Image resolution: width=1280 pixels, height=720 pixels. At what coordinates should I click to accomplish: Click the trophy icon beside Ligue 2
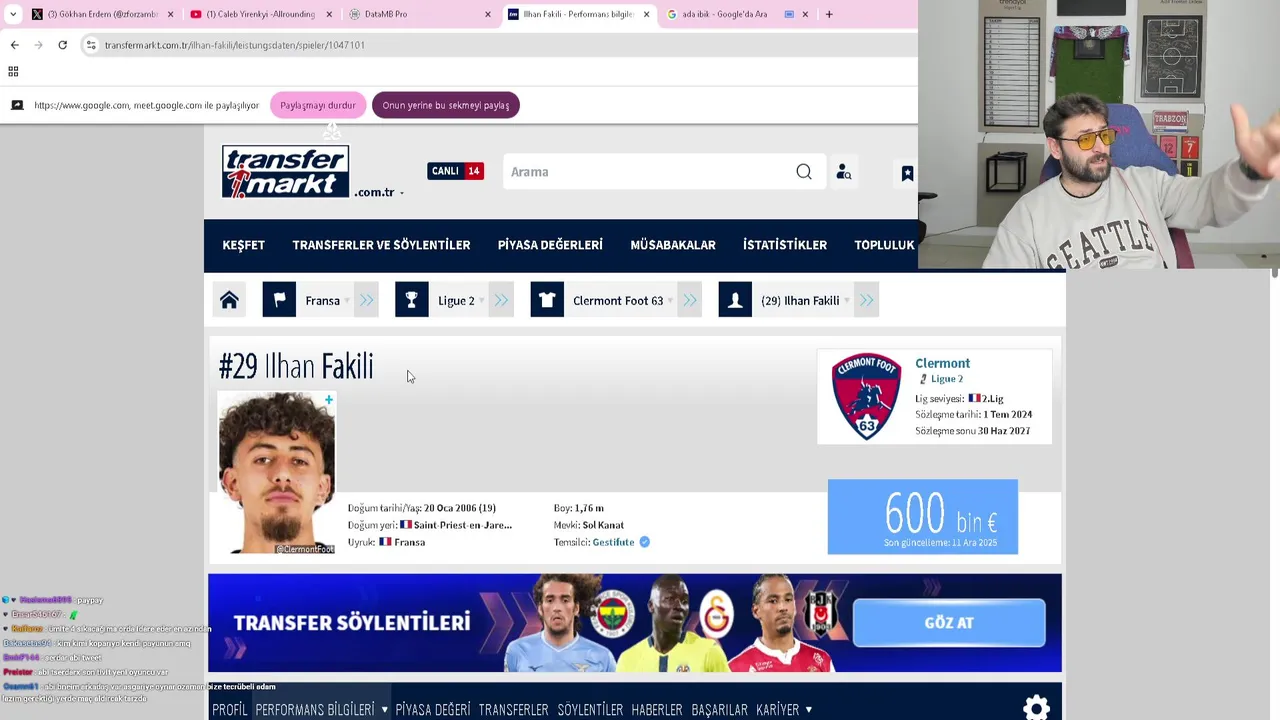click(x=411, y=300)
